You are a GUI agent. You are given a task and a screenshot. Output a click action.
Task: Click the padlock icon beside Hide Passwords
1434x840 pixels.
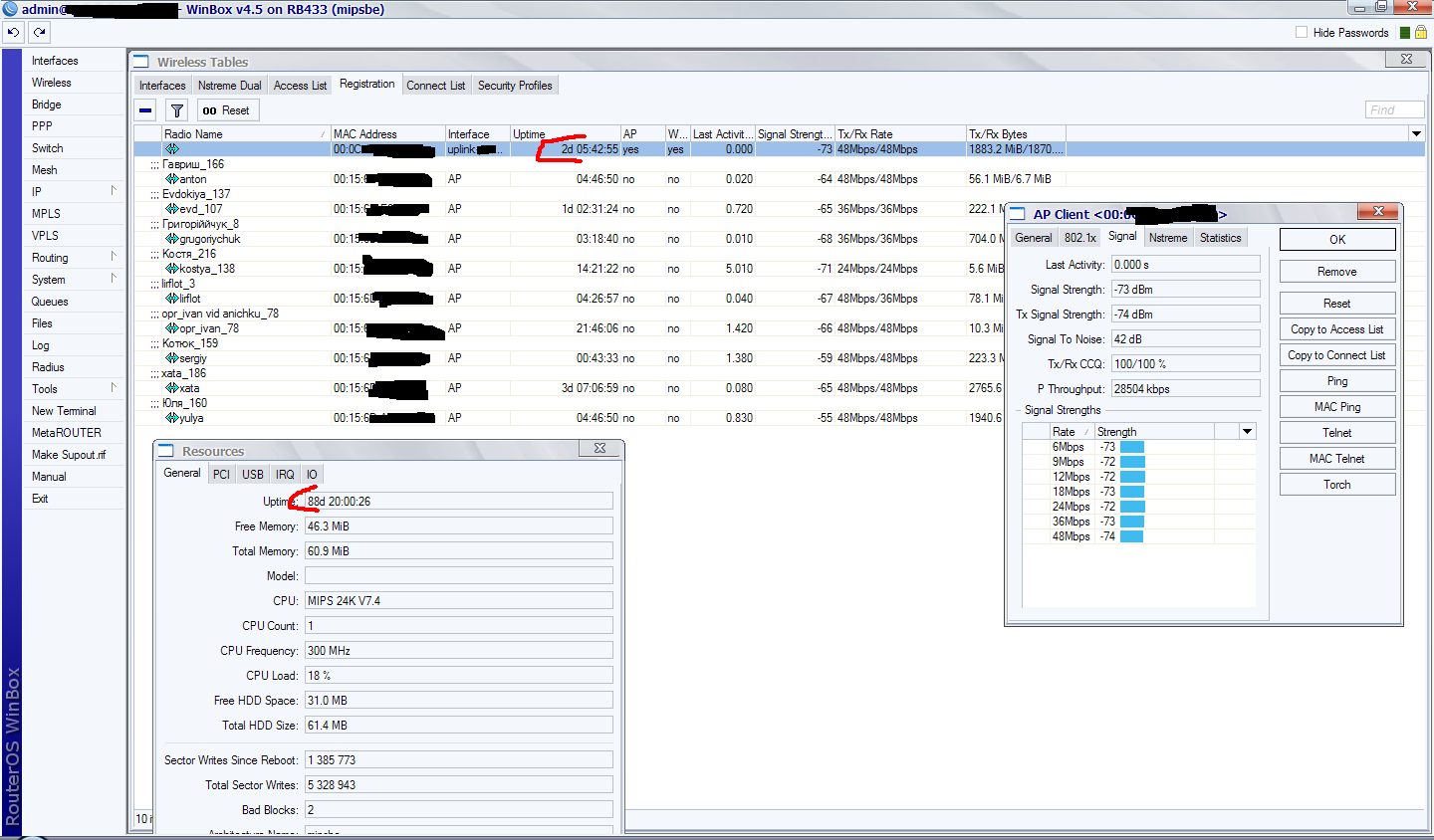pos(1421,33)
